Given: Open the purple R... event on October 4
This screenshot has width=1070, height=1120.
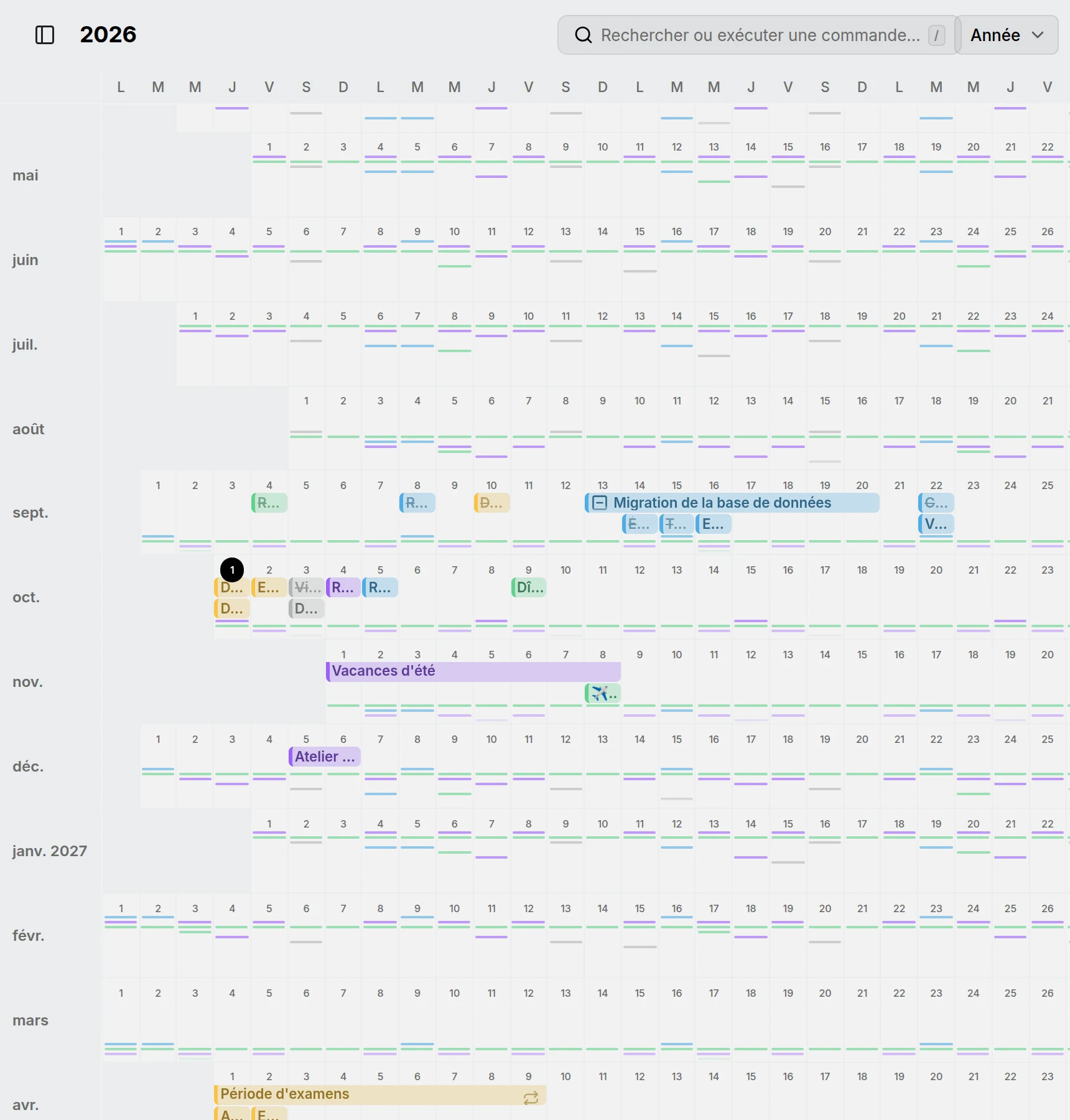Looking at the screenshot, I should tap(343, 587).
